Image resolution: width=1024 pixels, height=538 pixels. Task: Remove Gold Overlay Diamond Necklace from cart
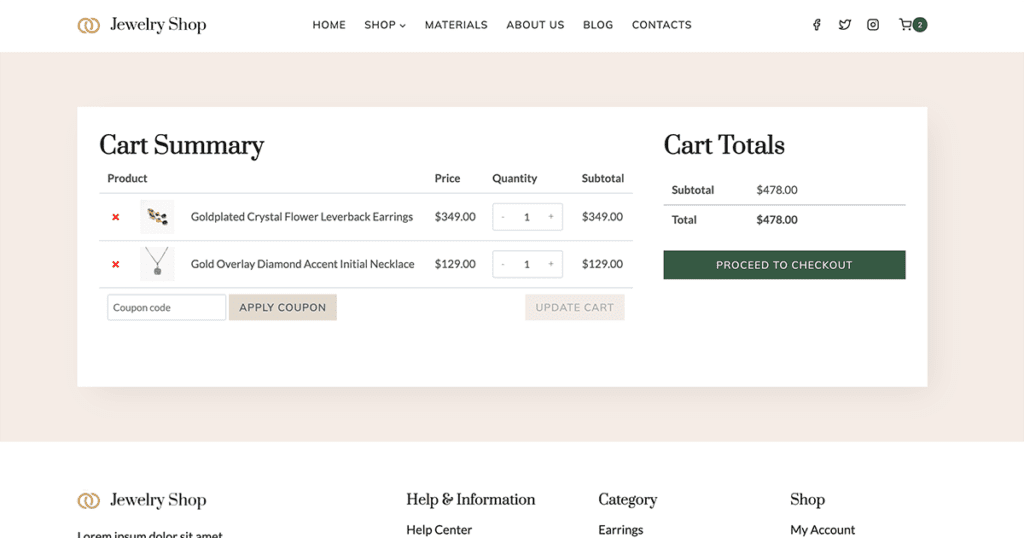click(x=116, y=264)
